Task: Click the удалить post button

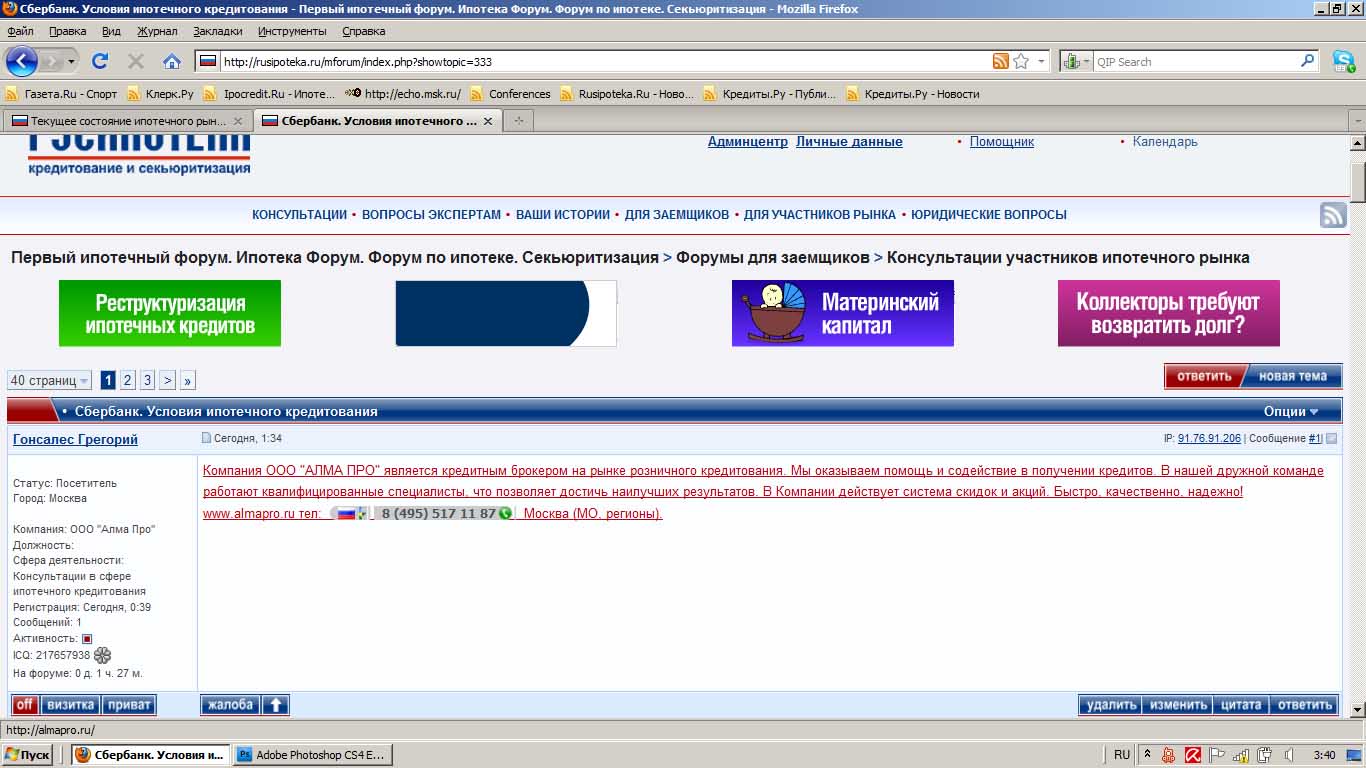Action: (1110, 705)
